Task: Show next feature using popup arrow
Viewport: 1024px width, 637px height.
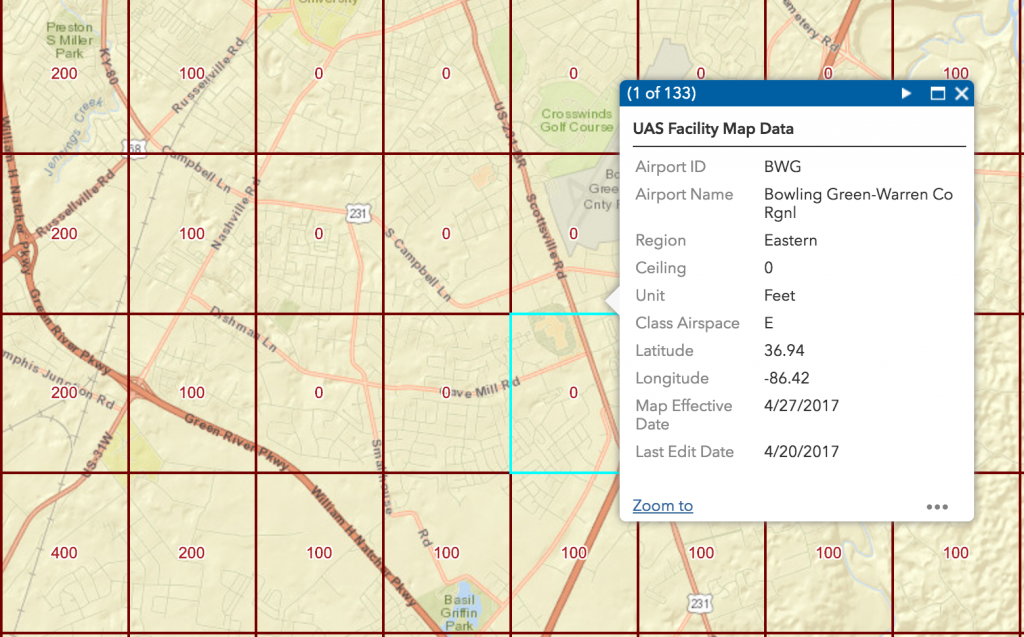Action: [906, 94]
